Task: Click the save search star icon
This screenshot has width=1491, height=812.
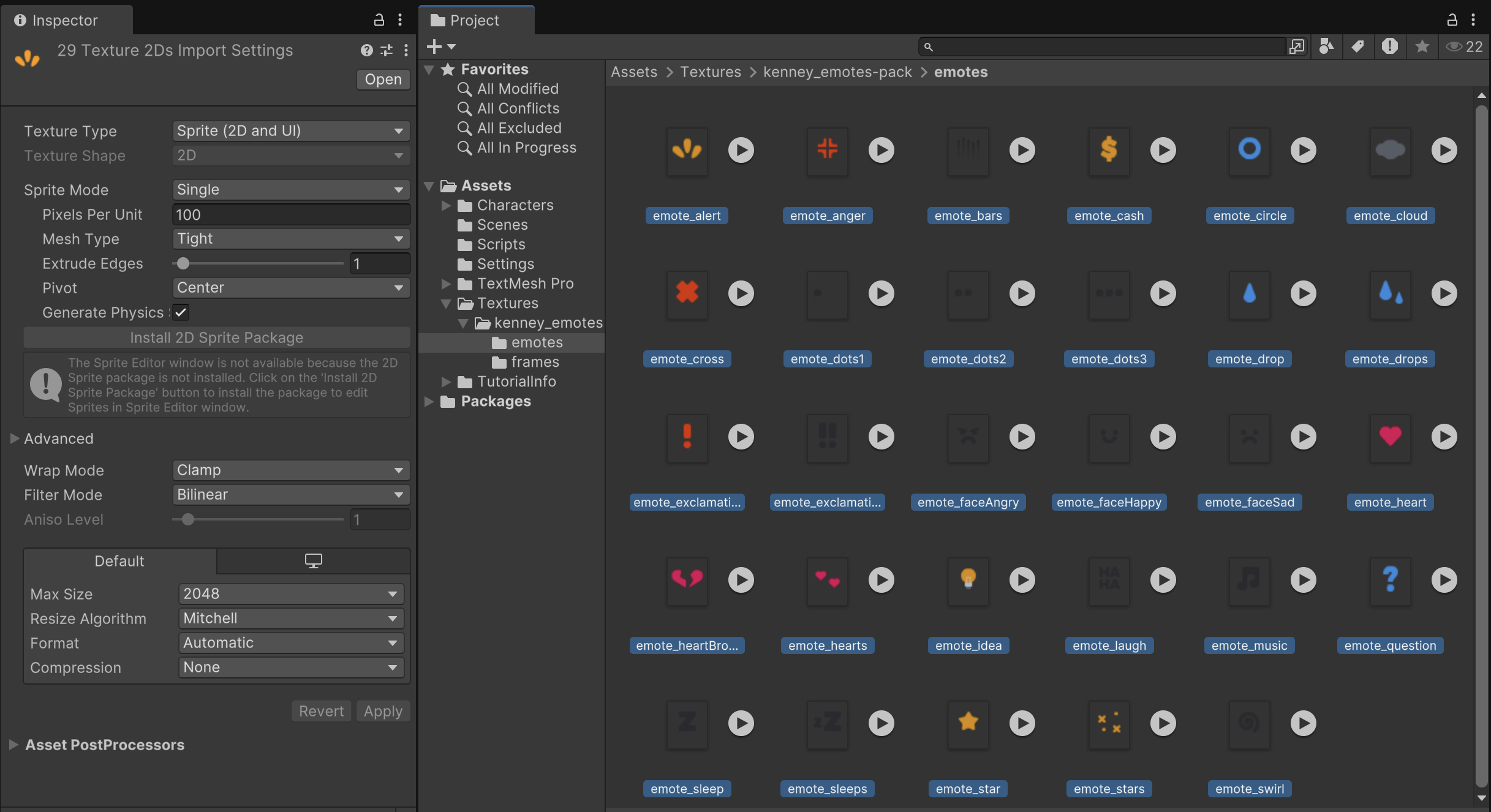Action: point(1422,47)
